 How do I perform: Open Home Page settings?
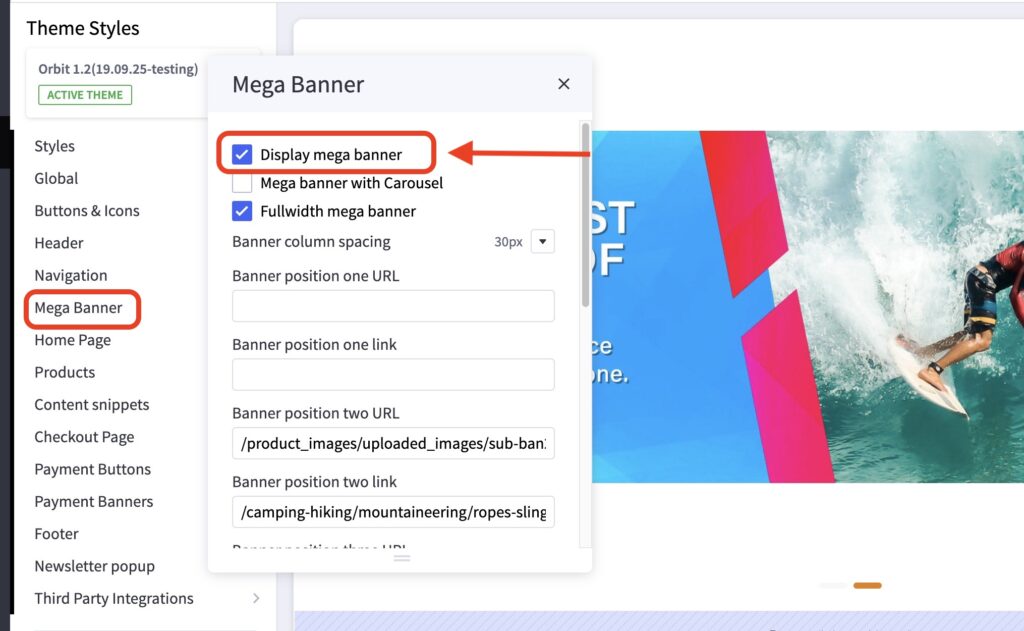73,340
